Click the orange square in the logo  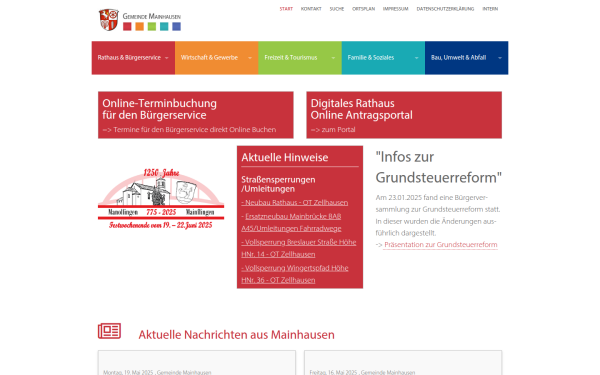pyautogui.click(x=140, y=26)
